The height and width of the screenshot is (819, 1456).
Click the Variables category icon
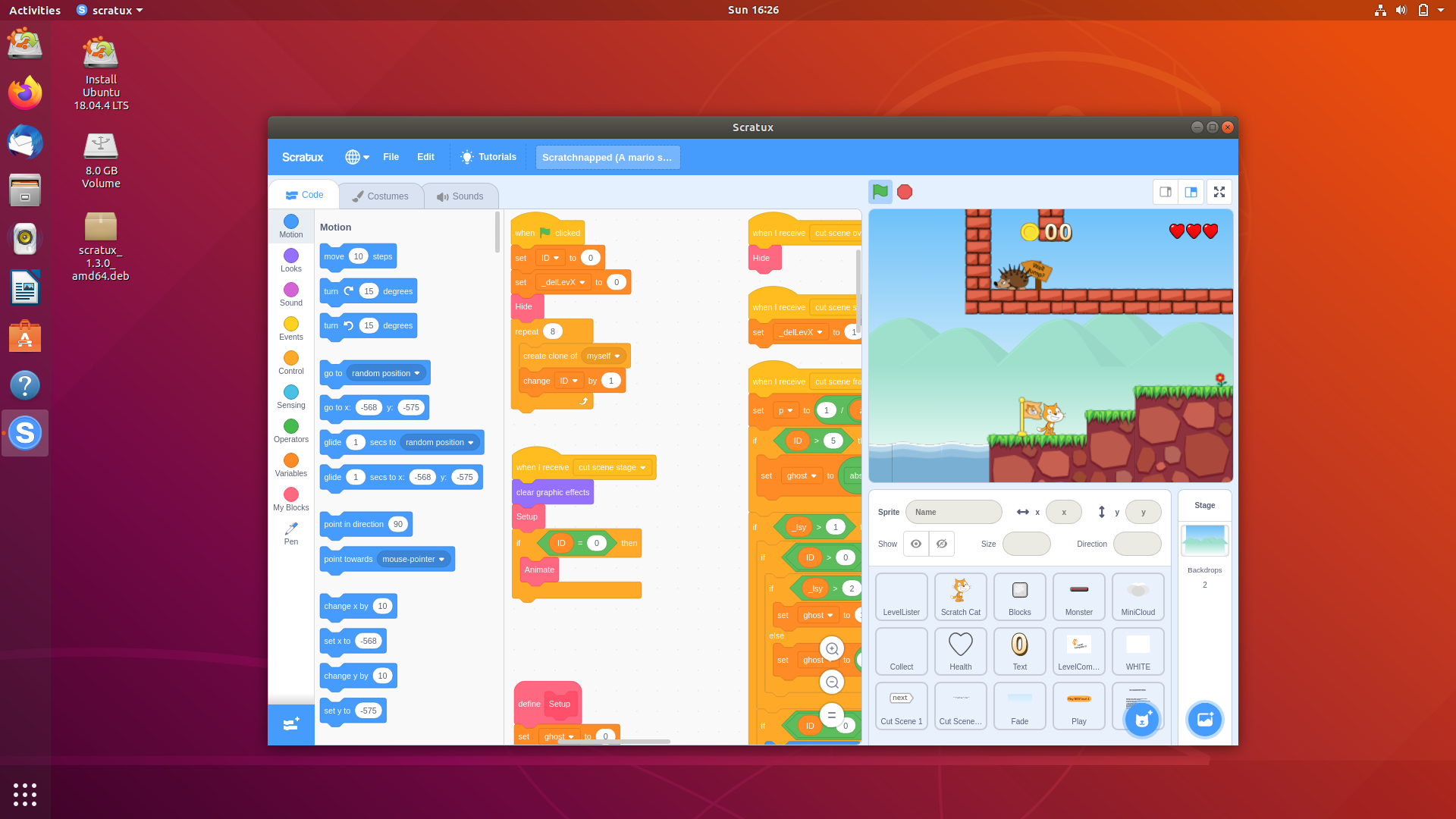(291, 460)
